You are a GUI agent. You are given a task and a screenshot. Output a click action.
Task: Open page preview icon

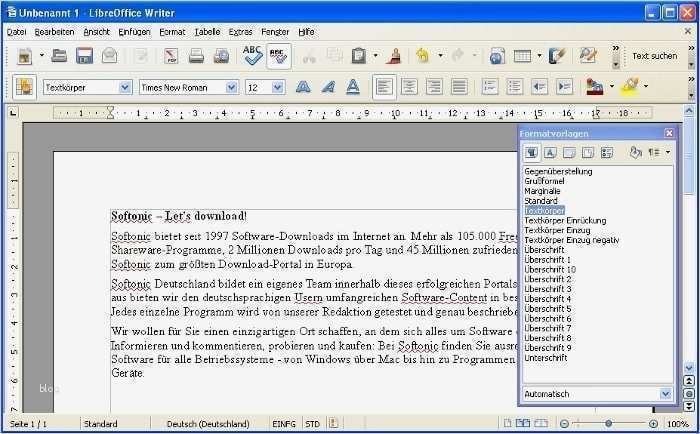(221, 56)
